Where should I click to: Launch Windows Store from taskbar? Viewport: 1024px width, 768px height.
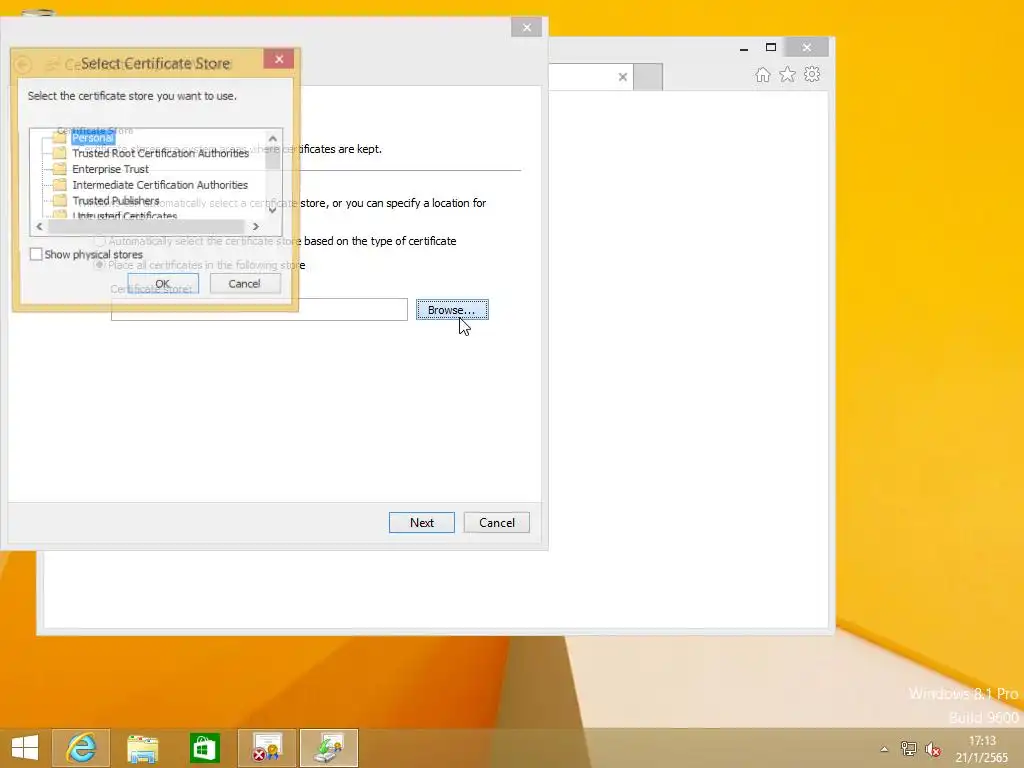click(204, 748)
